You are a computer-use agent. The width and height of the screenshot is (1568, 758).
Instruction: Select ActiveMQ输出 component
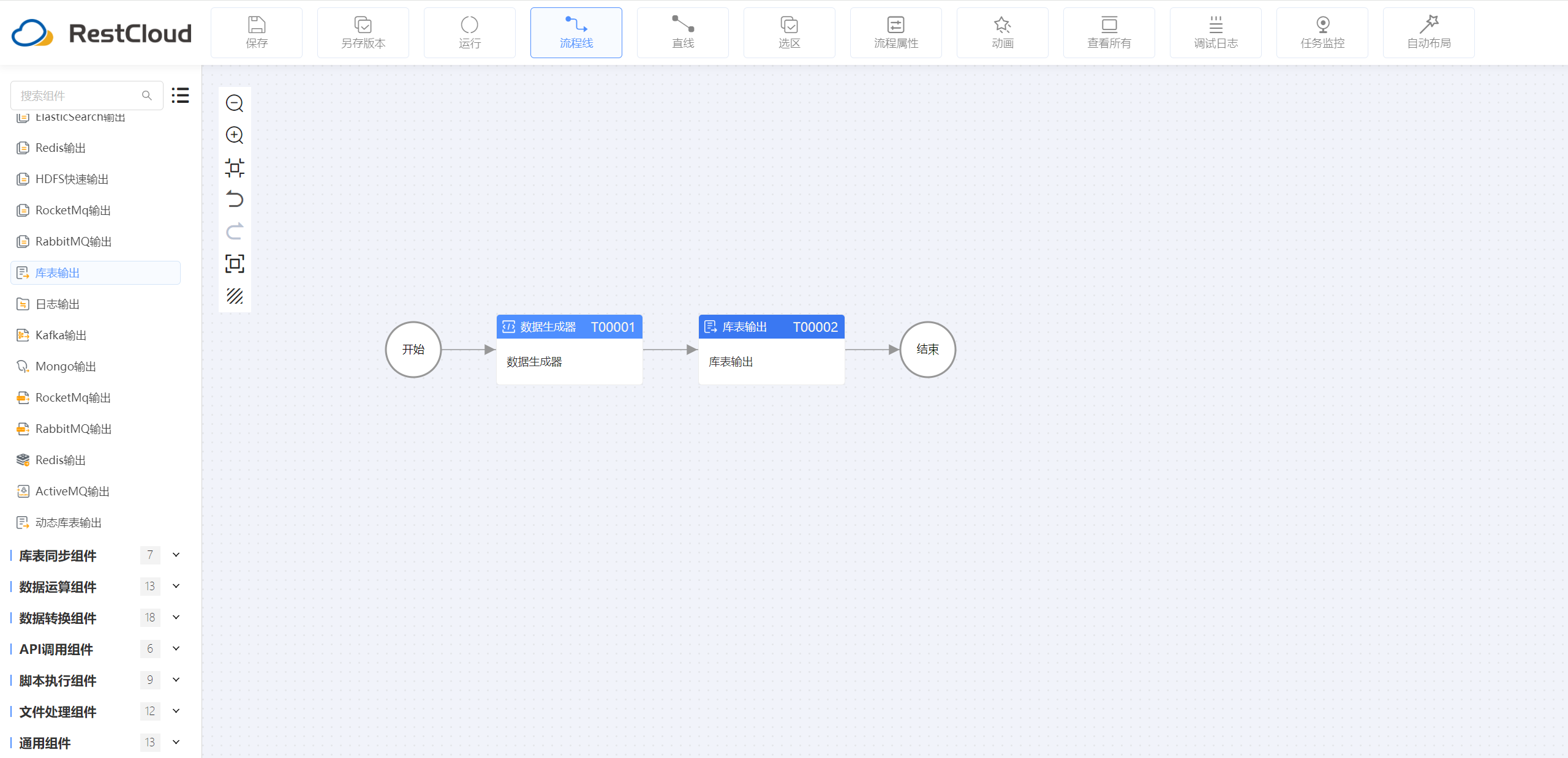point(96,491)
